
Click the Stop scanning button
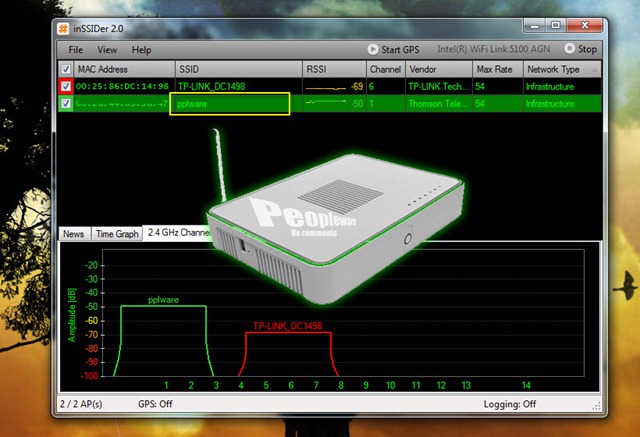(581, 49)
